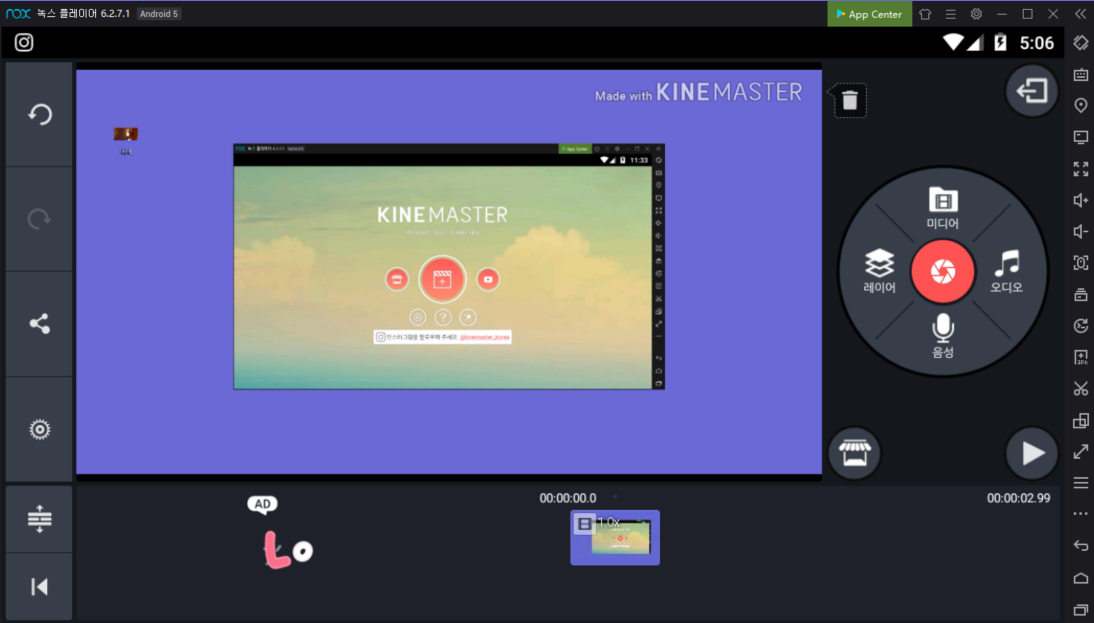Click the Nox scissors icon
The width and height of the screenshot is (1094, 623).
1081,389
